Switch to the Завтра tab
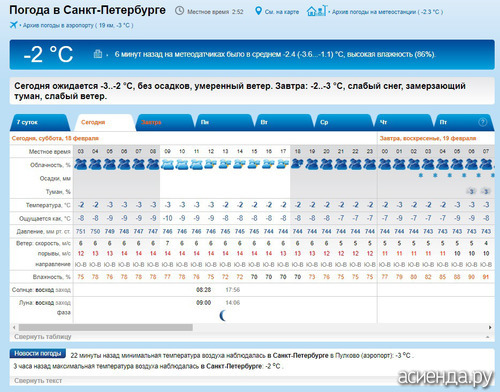 click(165, 122)
